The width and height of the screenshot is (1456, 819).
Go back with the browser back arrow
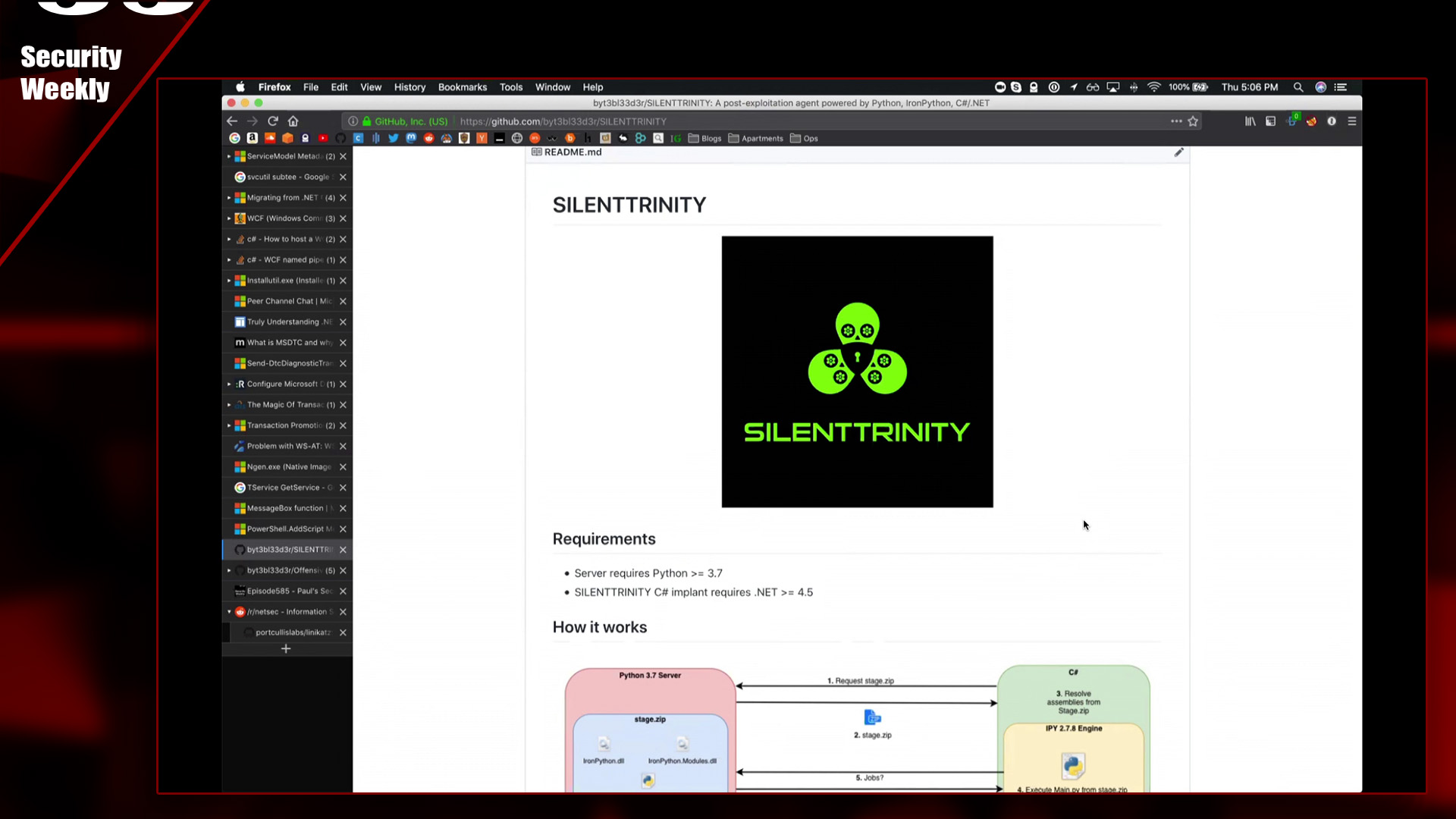(232, 121)
